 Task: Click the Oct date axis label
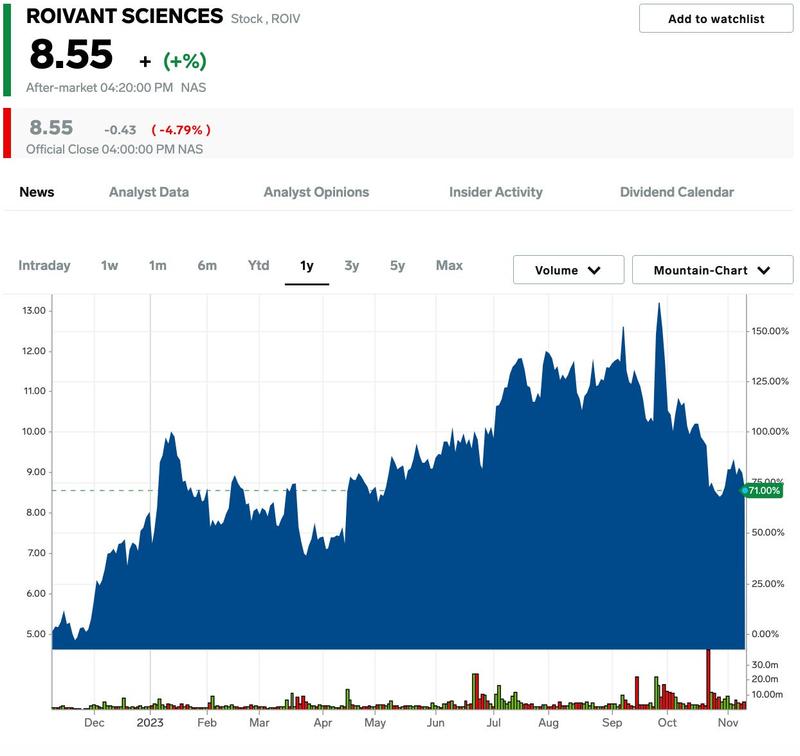[667, 723]
